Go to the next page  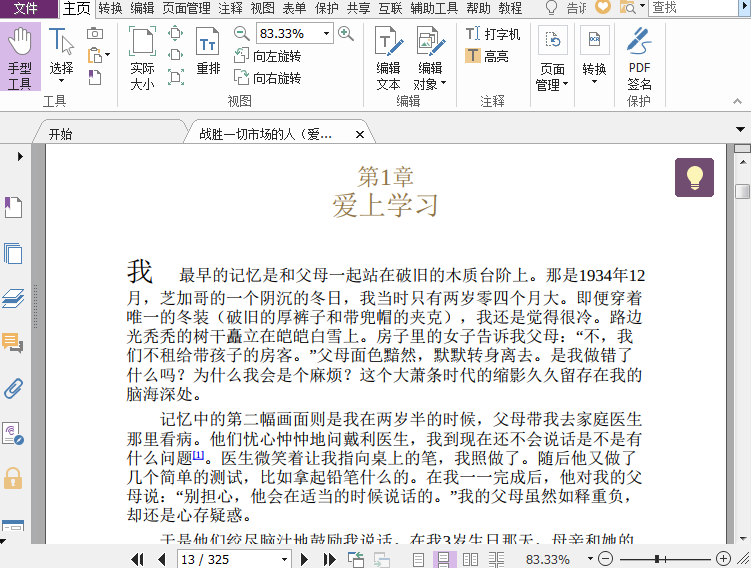click(x=304, y=559)
